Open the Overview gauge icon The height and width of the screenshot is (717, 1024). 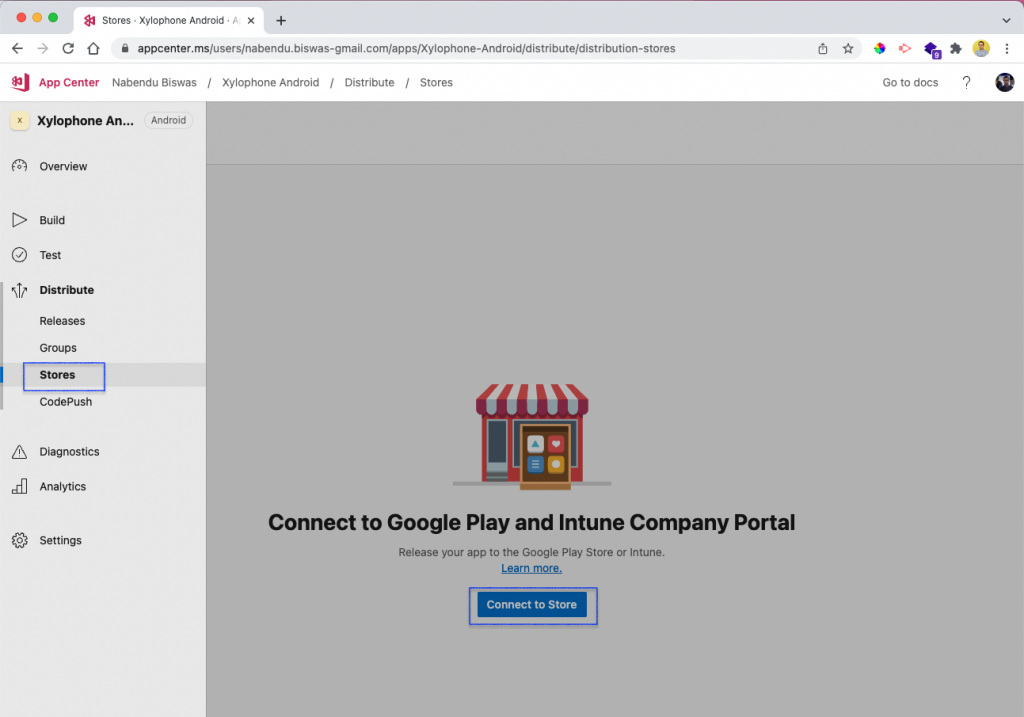pyautogui.click(x=20, y=166)
